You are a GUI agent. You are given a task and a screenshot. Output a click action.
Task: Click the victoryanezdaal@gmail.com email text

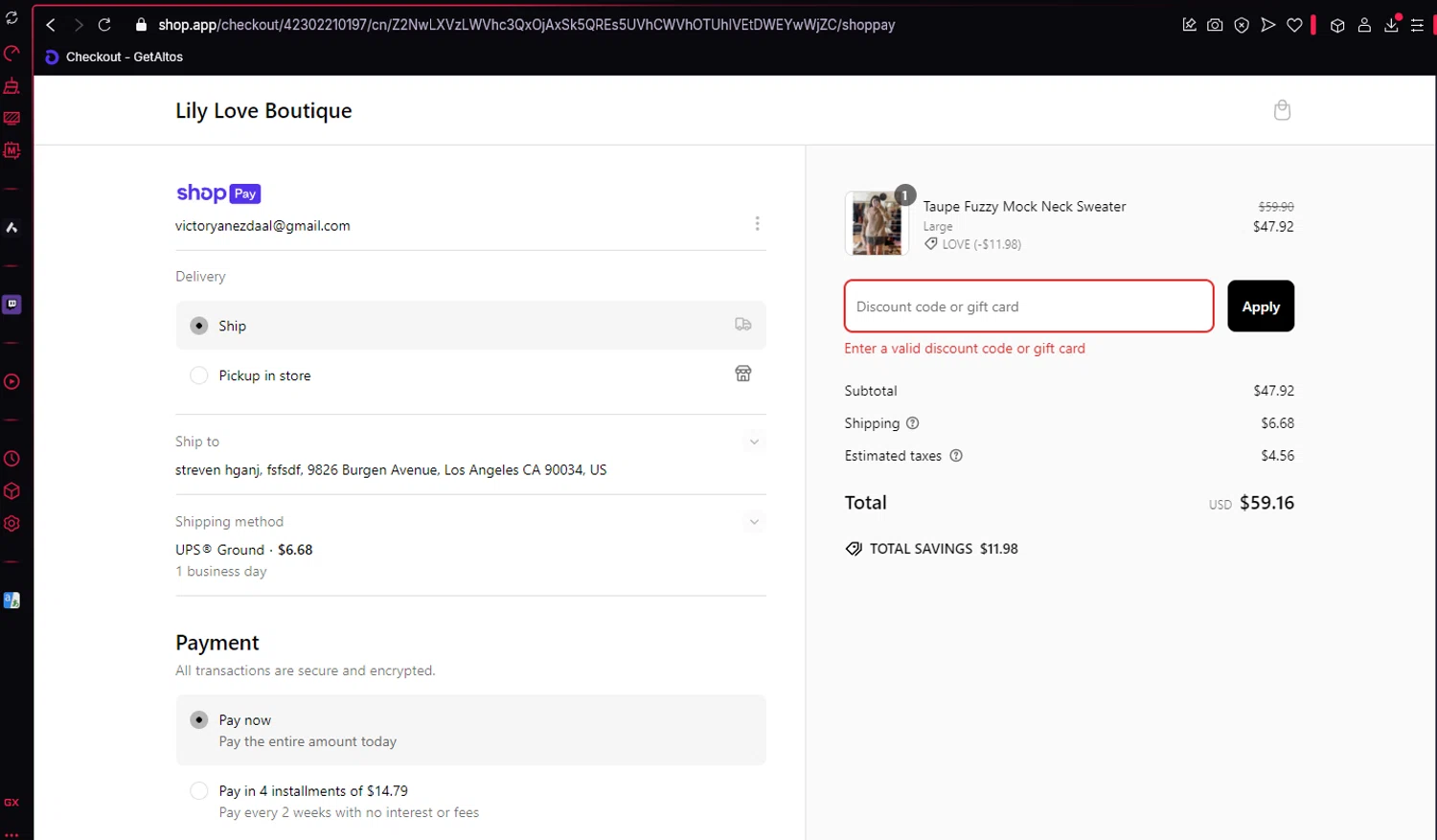[262, 226]
